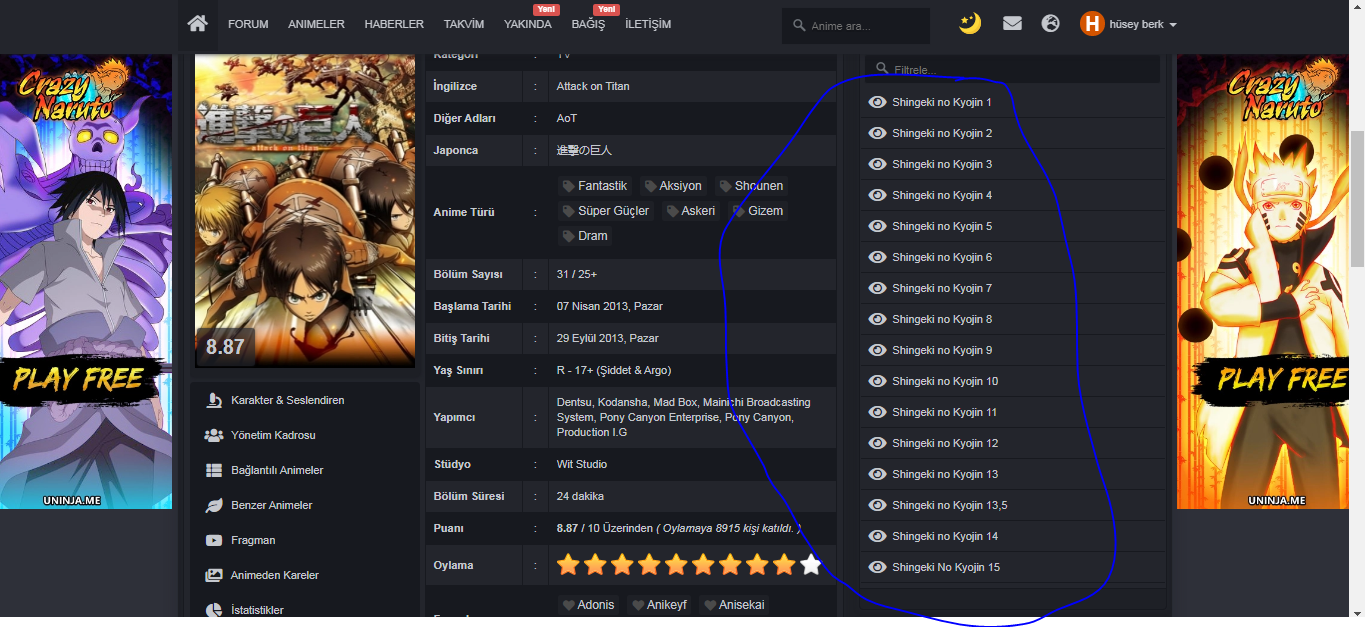Click the Anikeyf fansub tag

[x=660, y=605]
